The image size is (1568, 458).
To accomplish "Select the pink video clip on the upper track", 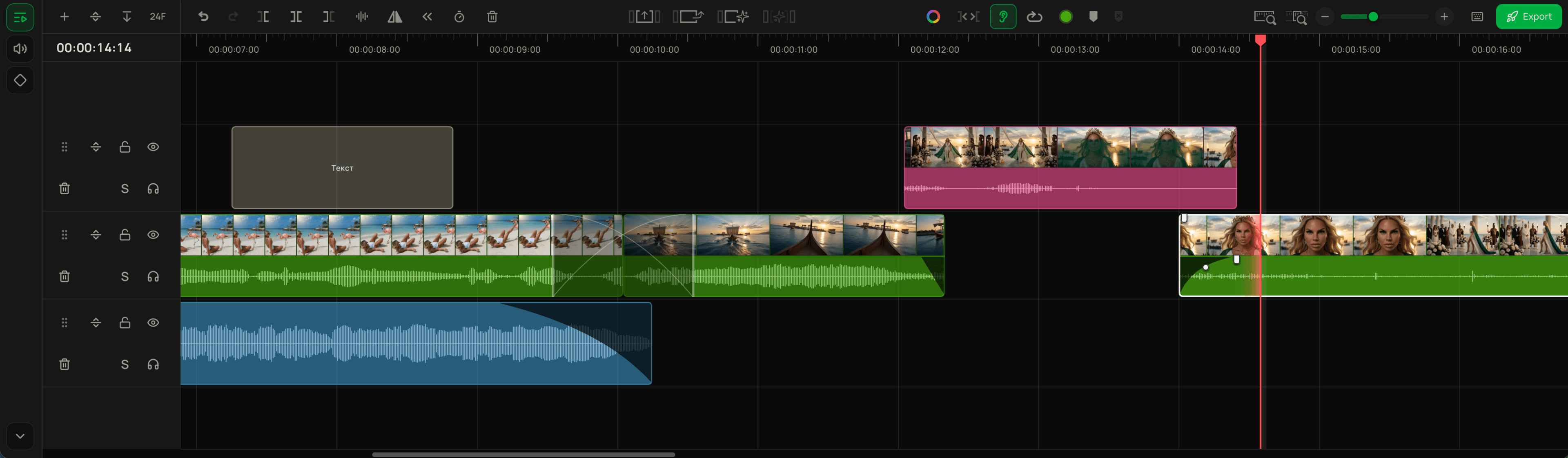I will (x=1070, y=168).
